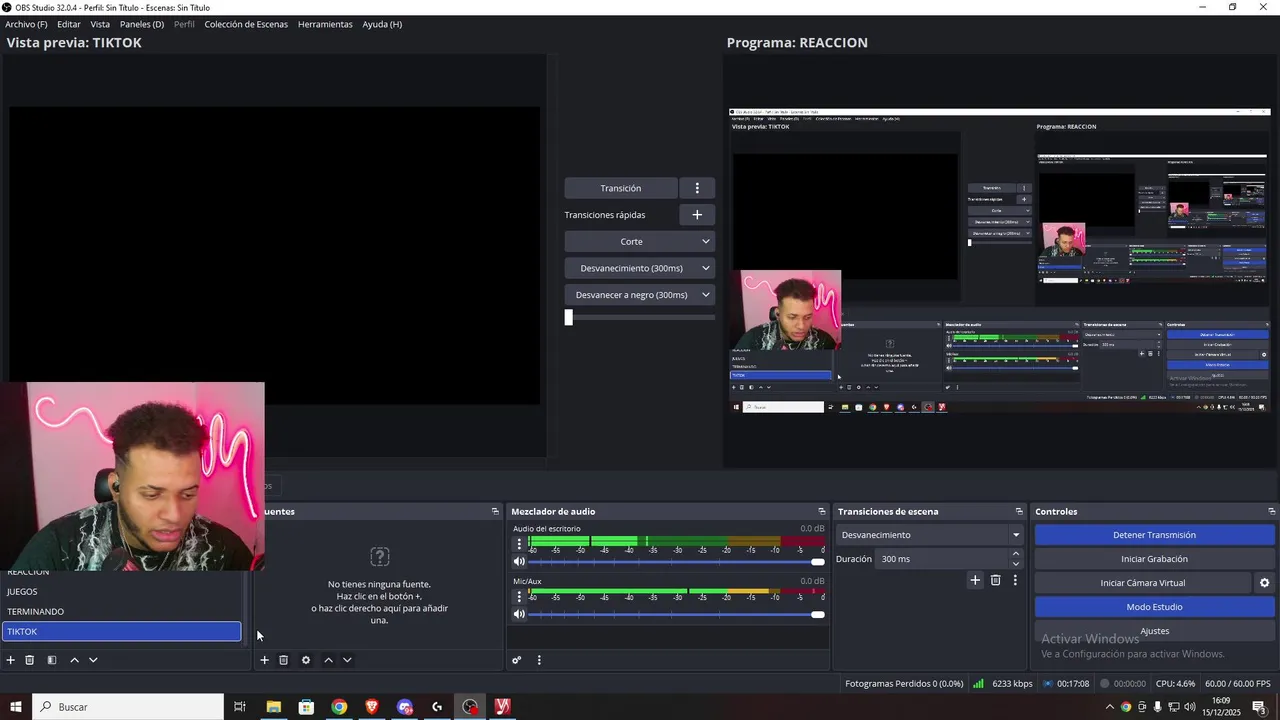Add a quick transition with plus button

697,215
